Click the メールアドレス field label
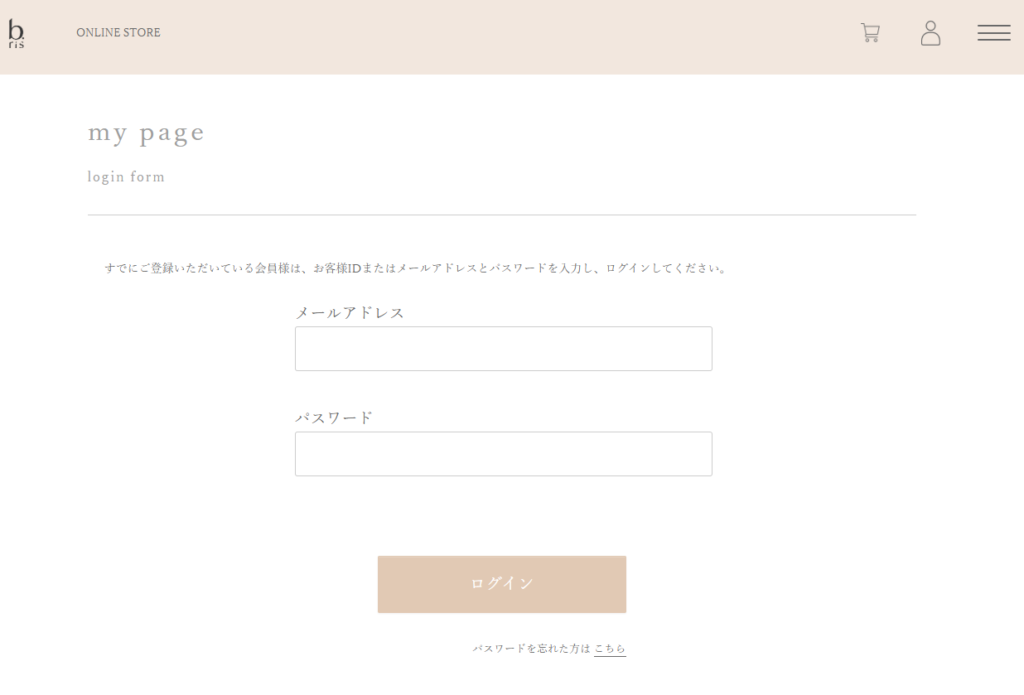Viewport: 1024px width, 695px height. click(x=350, y=313)
